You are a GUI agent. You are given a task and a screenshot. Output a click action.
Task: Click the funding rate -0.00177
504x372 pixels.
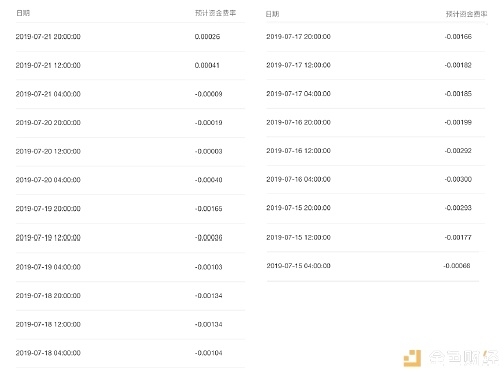[458, 237]
